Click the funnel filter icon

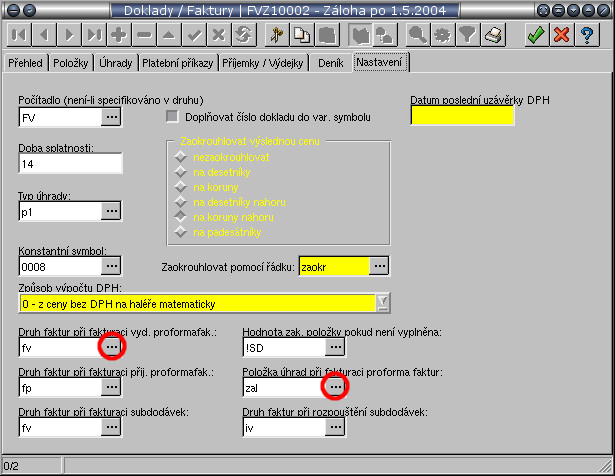(466, 34)
